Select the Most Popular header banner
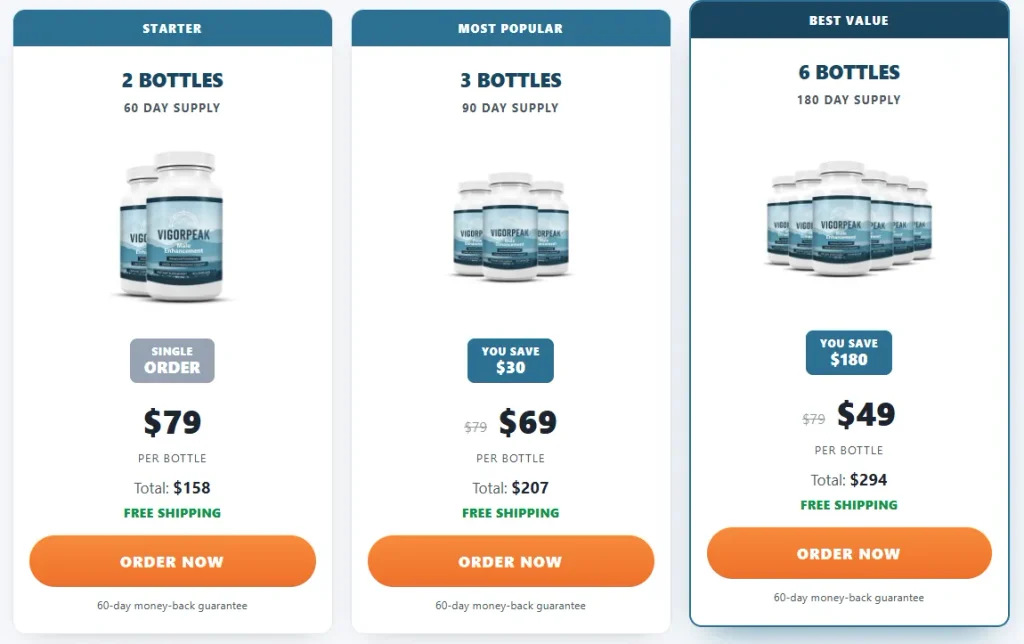 coord(511,28)
